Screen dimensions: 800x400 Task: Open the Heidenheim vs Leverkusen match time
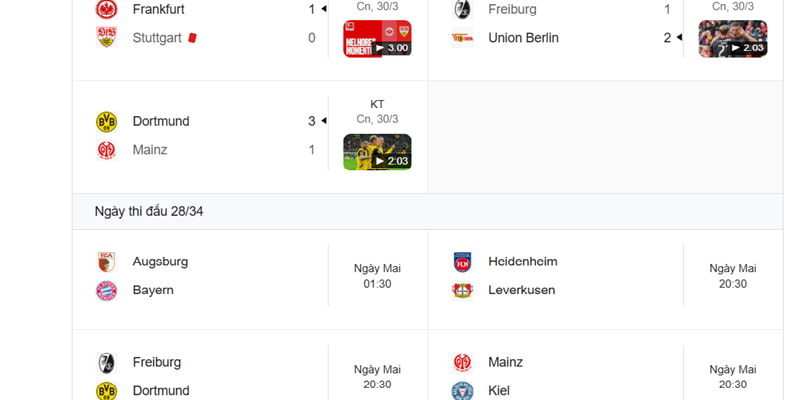733,276
